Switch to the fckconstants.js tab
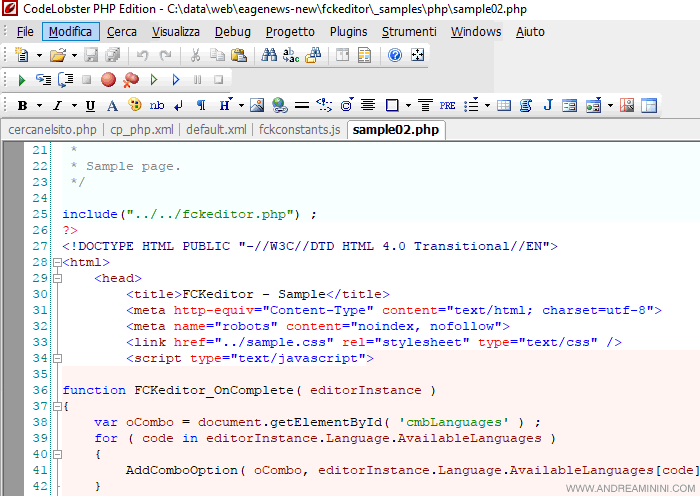The width and height of the screenshot is (700, 496). coord(300,130)
